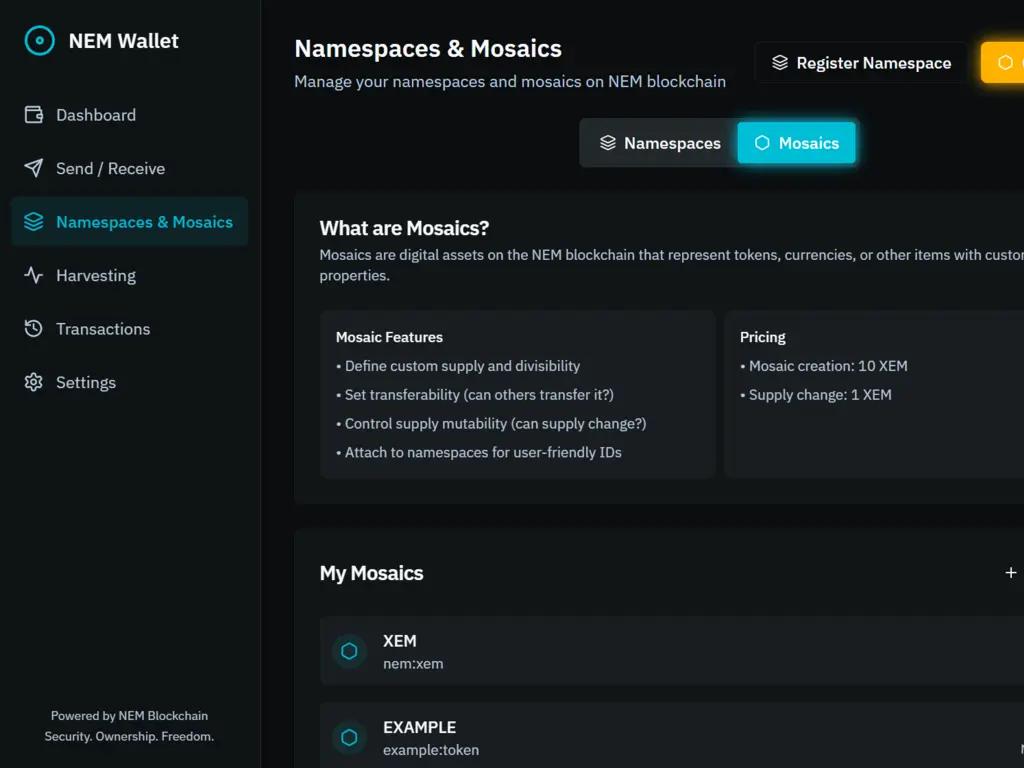Click the 'Manage your namespaces and mosaics' subtitle

click(x=510, y=81)
